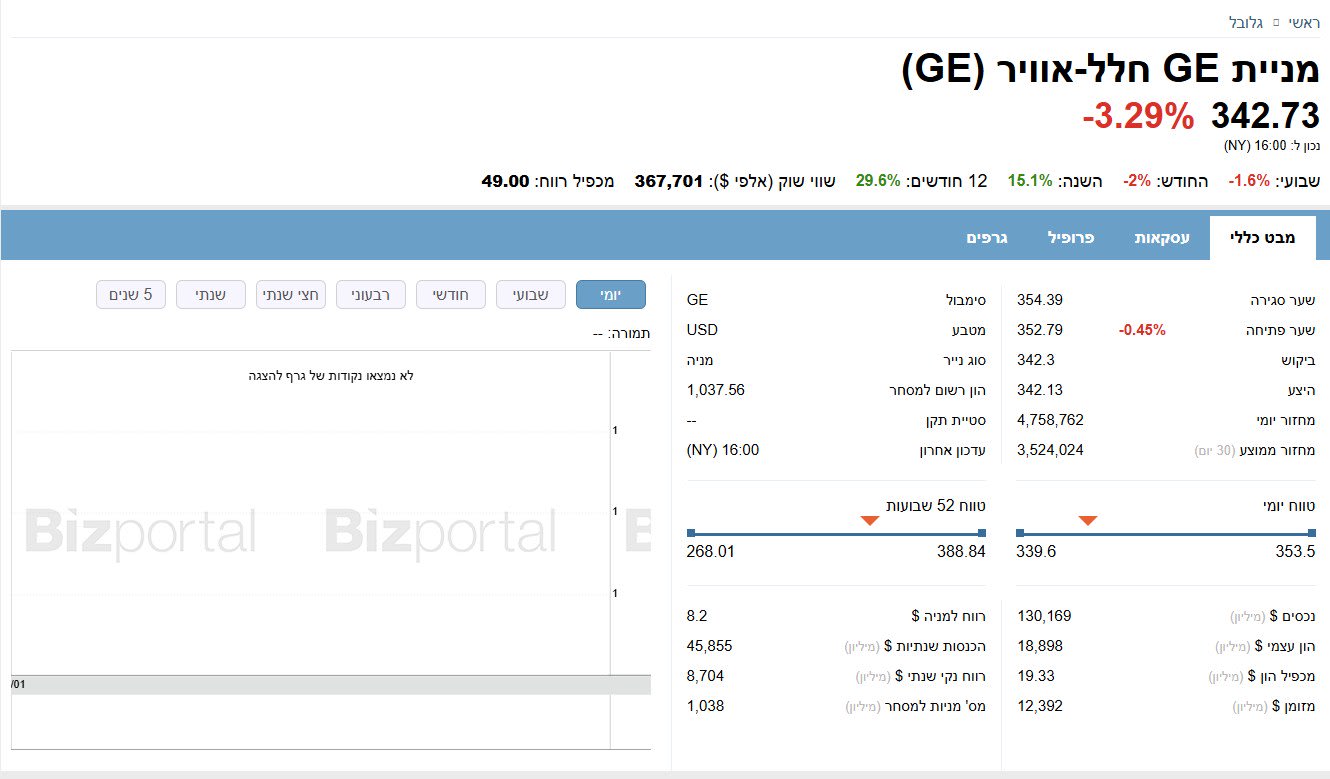This screenshot has height=779, width=1330.
Task: Click the daily range low endpoint 339.6
Action: click(1036, 552)
